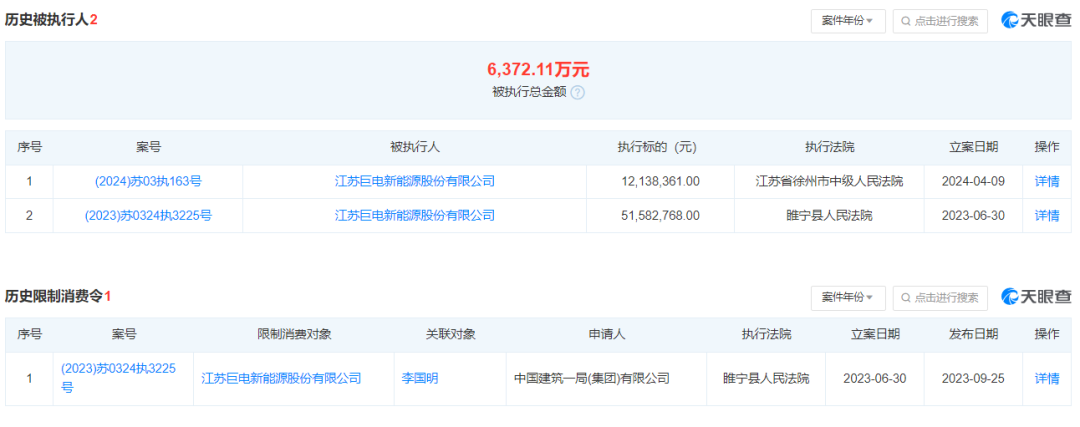Image resolution: width=1080 pixels, height=427 pixels.
Task: Click the help icon beside 被执行总金额
Action: [577, 92]
